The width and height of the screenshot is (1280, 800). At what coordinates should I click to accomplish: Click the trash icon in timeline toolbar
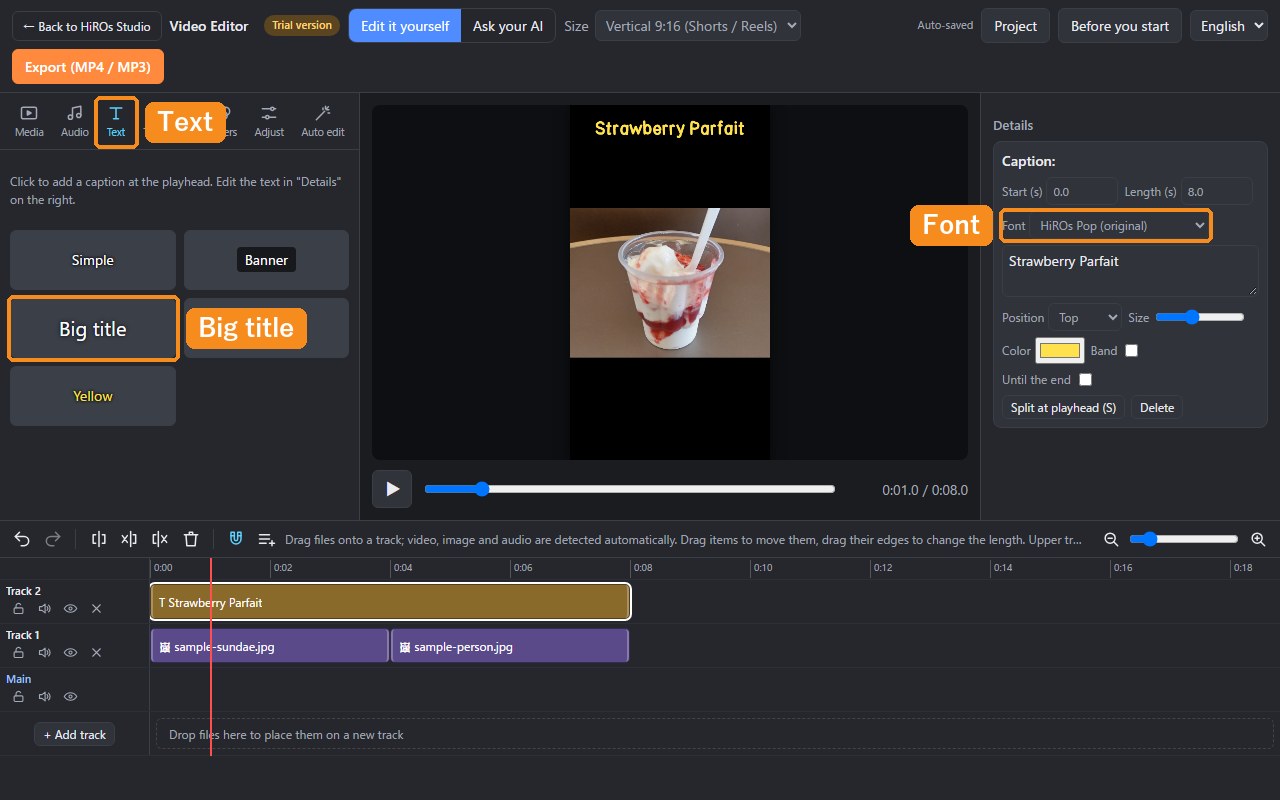pyautogui.click(x=191, y=539)
